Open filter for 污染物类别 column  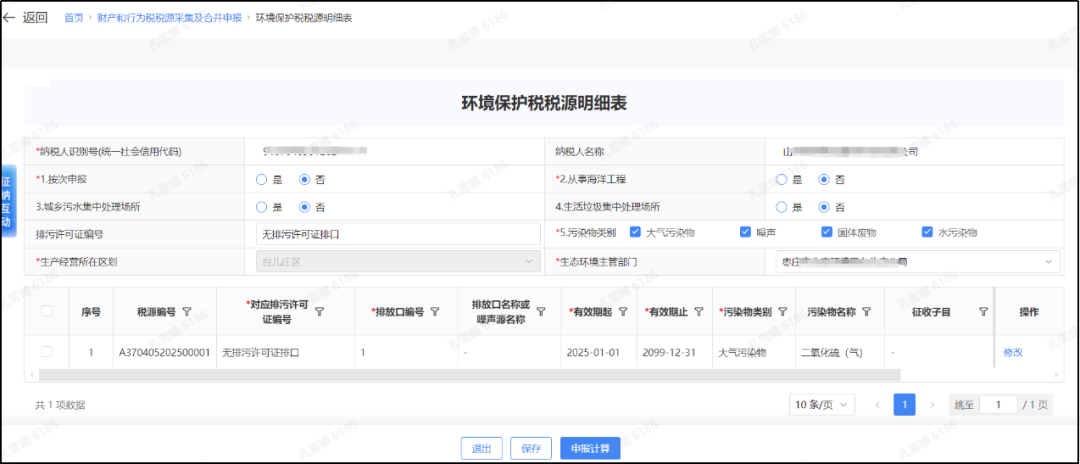click(782, 312)
